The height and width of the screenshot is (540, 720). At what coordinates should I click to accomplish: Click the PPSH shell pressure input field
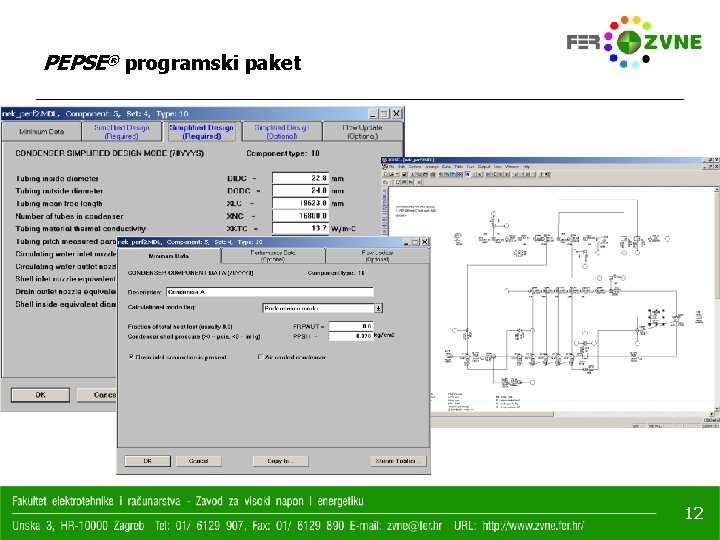click(351, 336)
